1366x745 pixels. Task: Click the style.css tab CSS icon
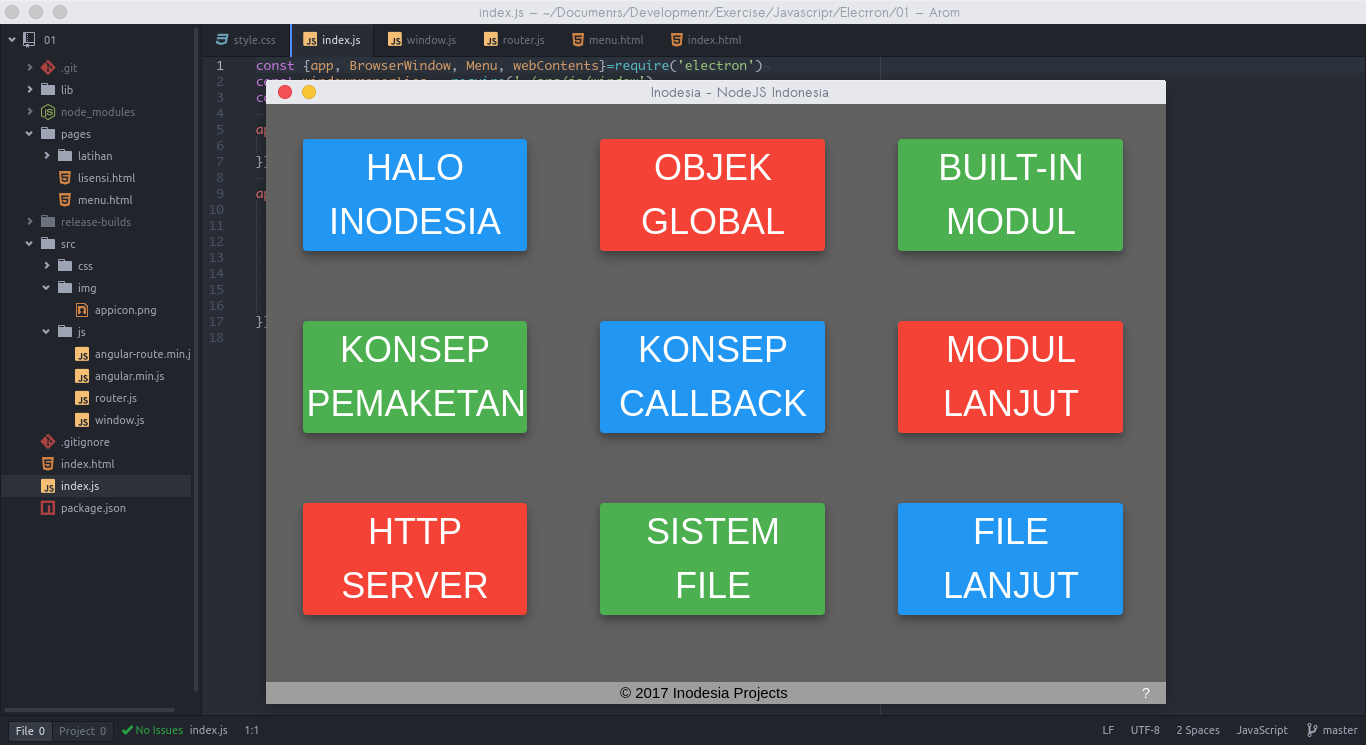(x=222, y=40)
